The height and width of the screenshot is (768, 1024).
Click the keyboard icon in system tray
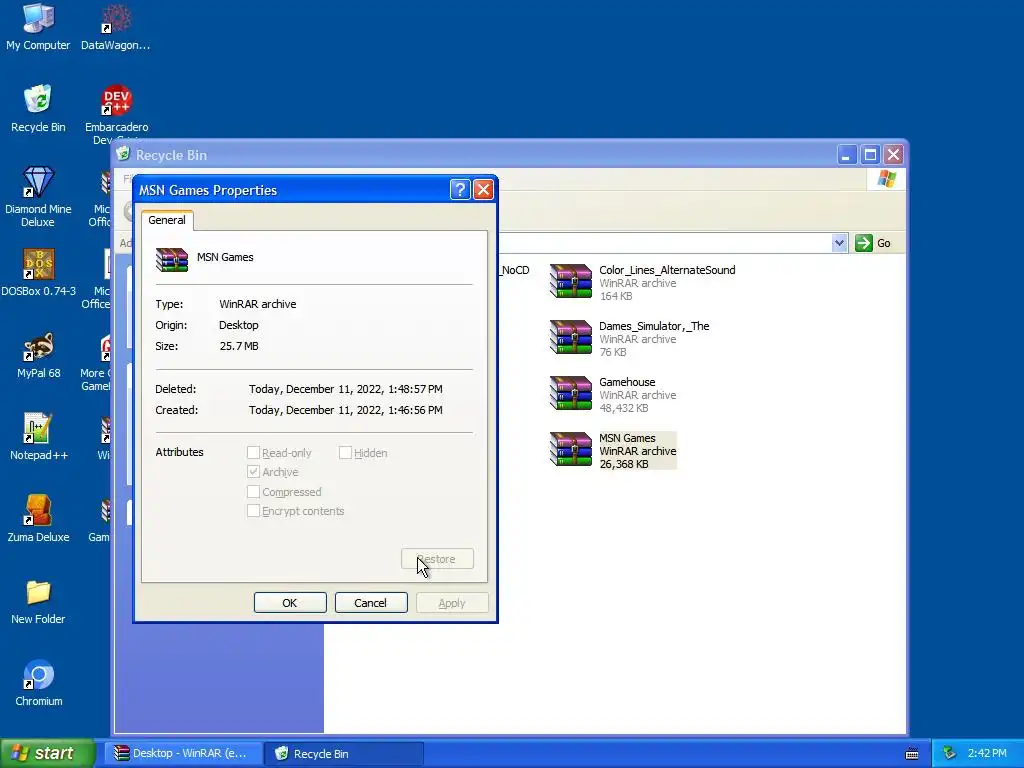point(912,754)
